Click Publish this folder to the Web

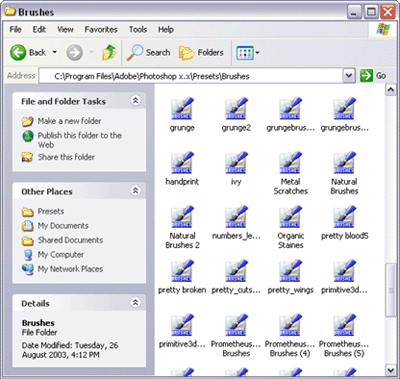[80, 140]
